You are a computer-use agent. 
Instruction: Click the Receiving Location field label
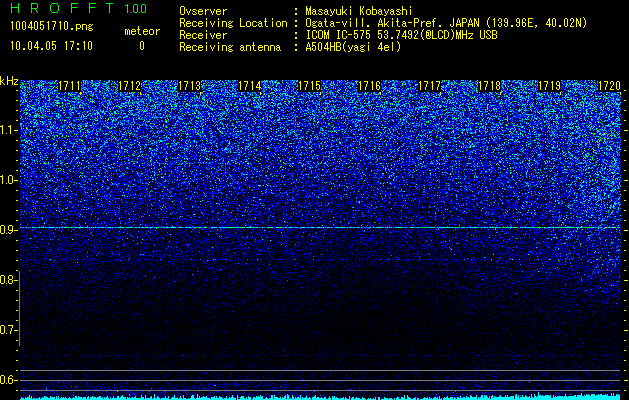point(233,23)
